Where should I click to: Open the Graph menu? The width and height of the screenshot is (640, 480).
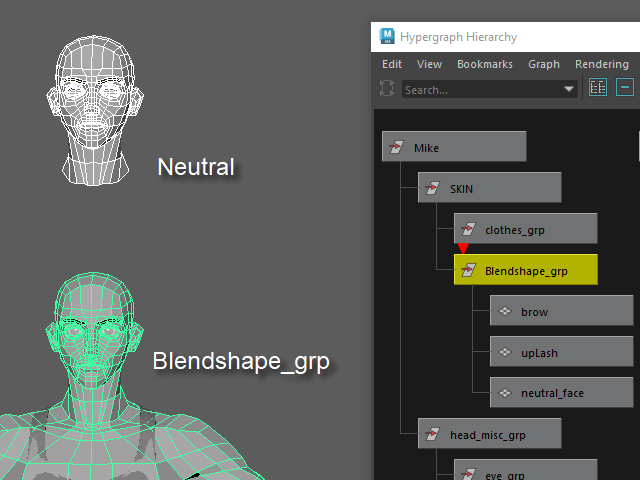(543, 64)
